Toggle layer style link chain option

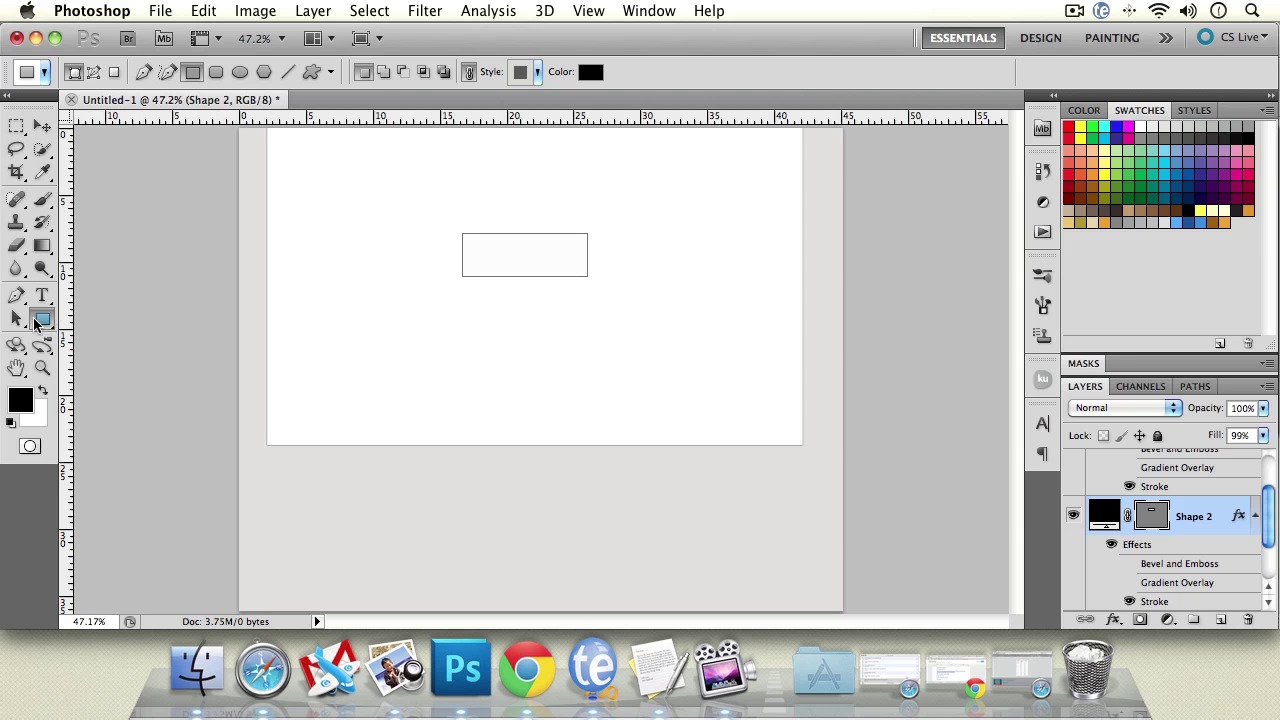[x=469, y=72]
